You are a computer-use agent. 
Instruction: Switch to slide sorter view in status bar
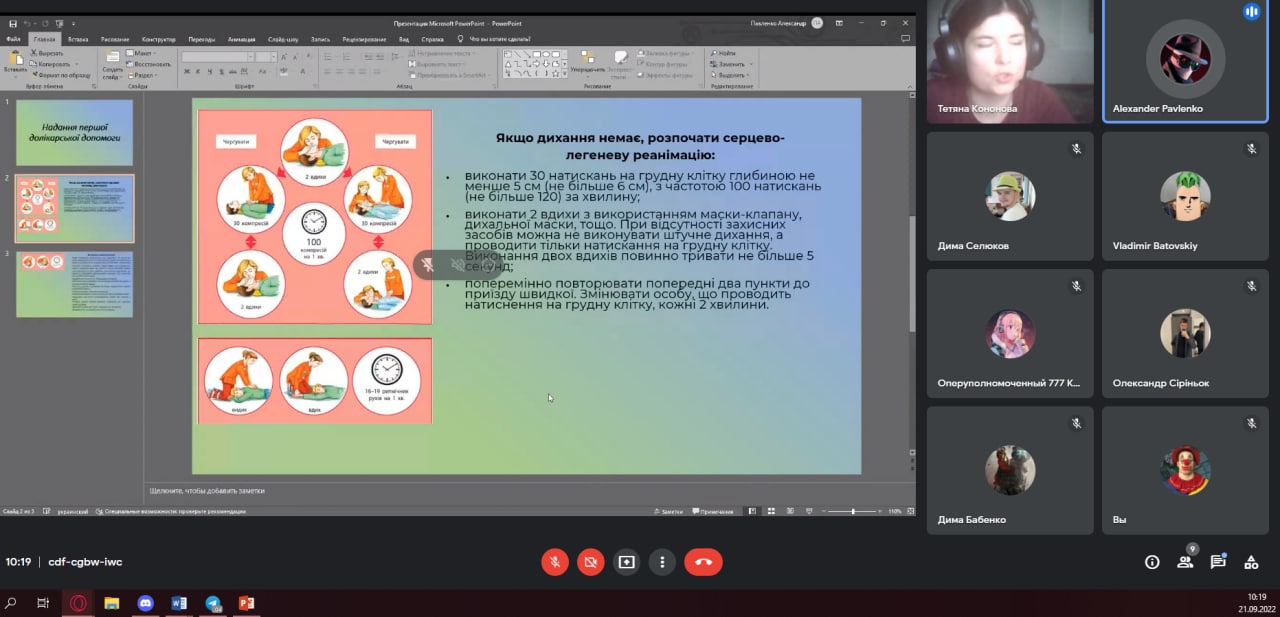769,511
